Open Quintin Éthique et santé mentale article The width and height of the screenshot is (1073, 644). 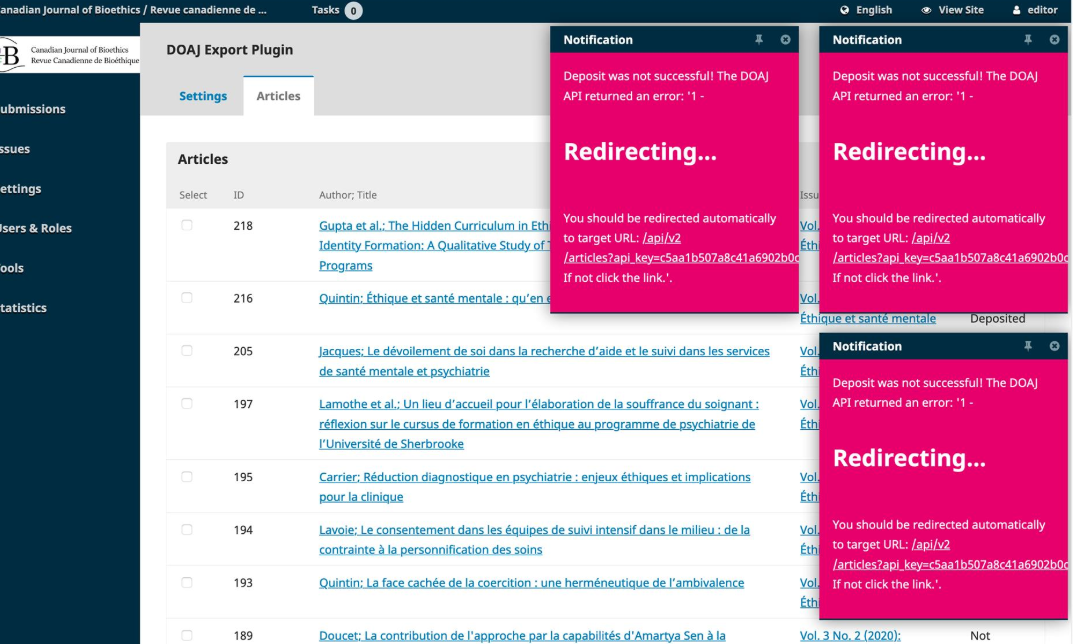[435, 298]
